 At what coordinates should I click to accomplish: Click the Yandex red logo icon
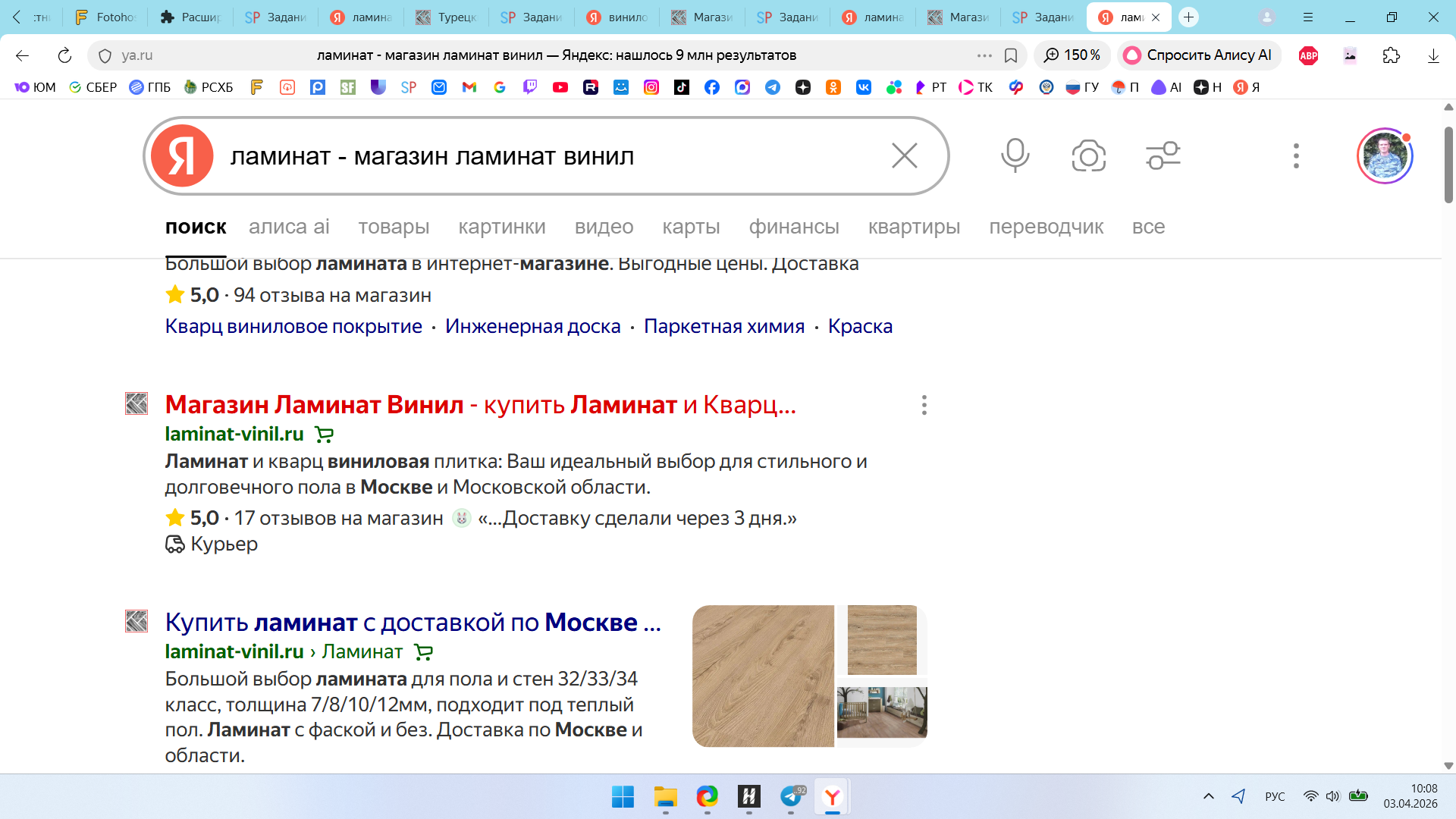(182, 155)
